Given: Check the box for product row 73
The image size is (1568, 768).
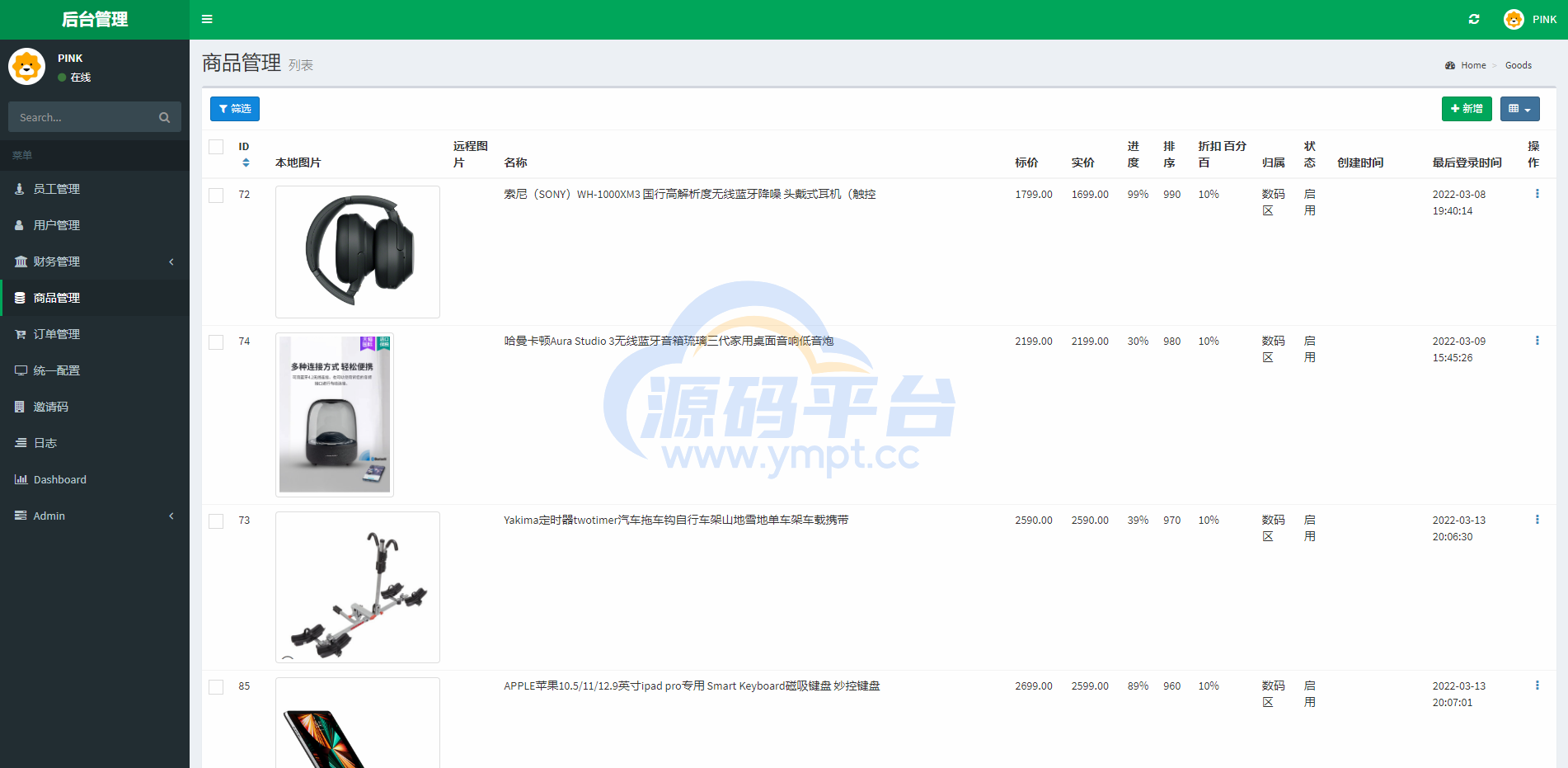Looking at the screenshot, I should [x=216, y=521].
